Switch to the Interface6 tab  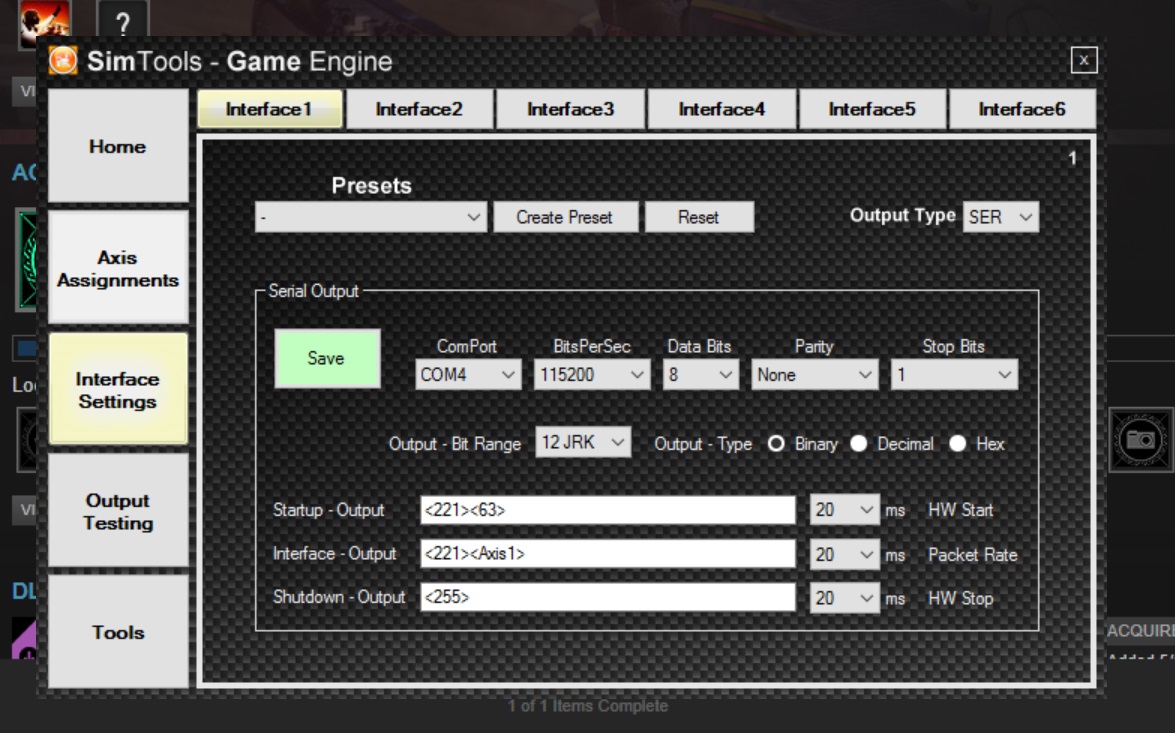pyautogui.click(x=1022, y=109)
